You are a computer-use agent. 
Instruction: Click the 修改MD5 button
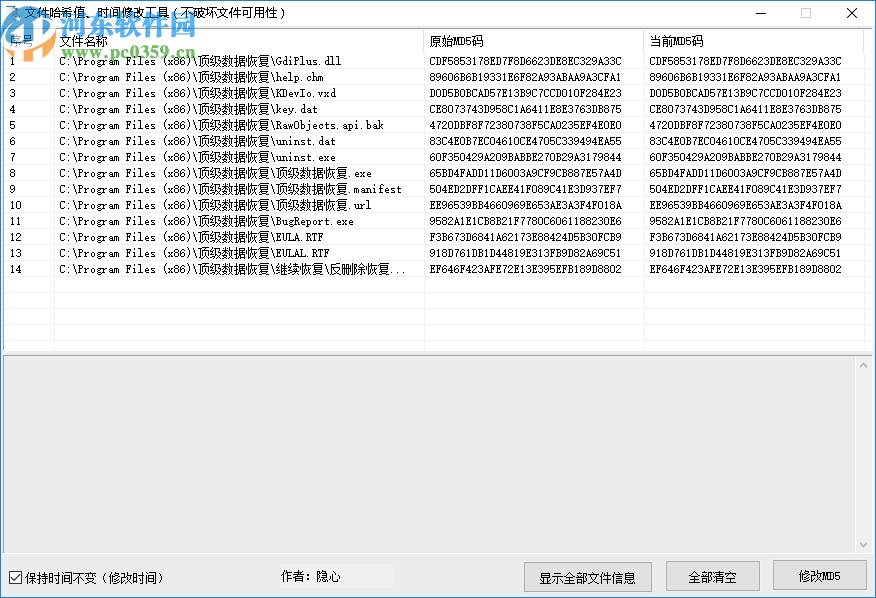[x=821, y=576]
